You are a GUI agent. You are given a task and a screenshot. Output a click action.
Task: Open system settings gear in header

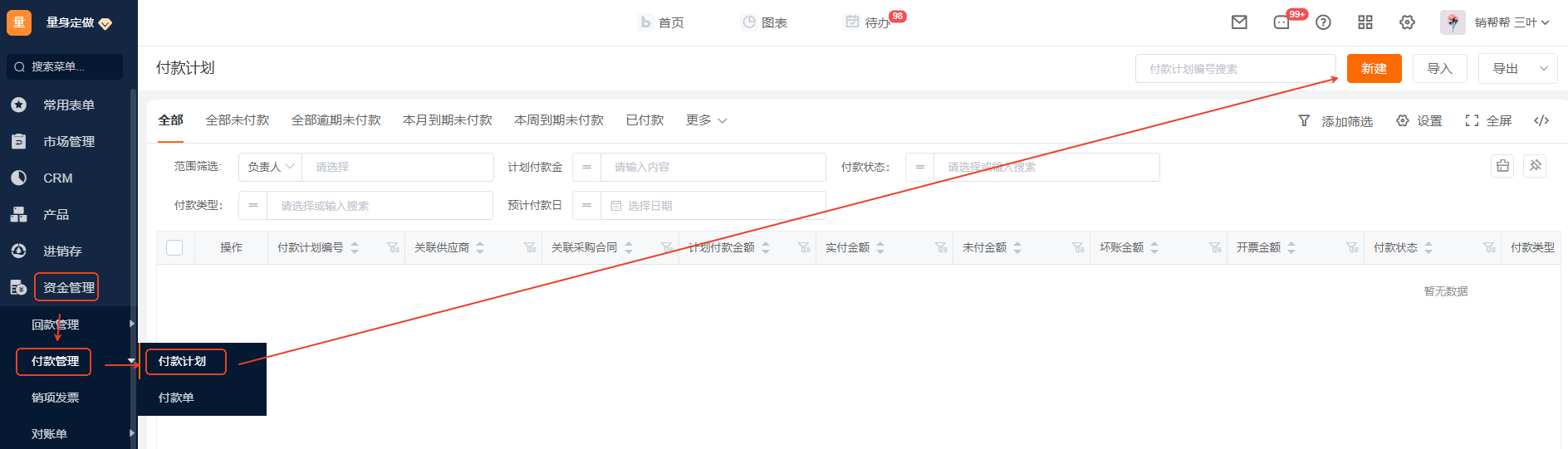click(1407, 22)
